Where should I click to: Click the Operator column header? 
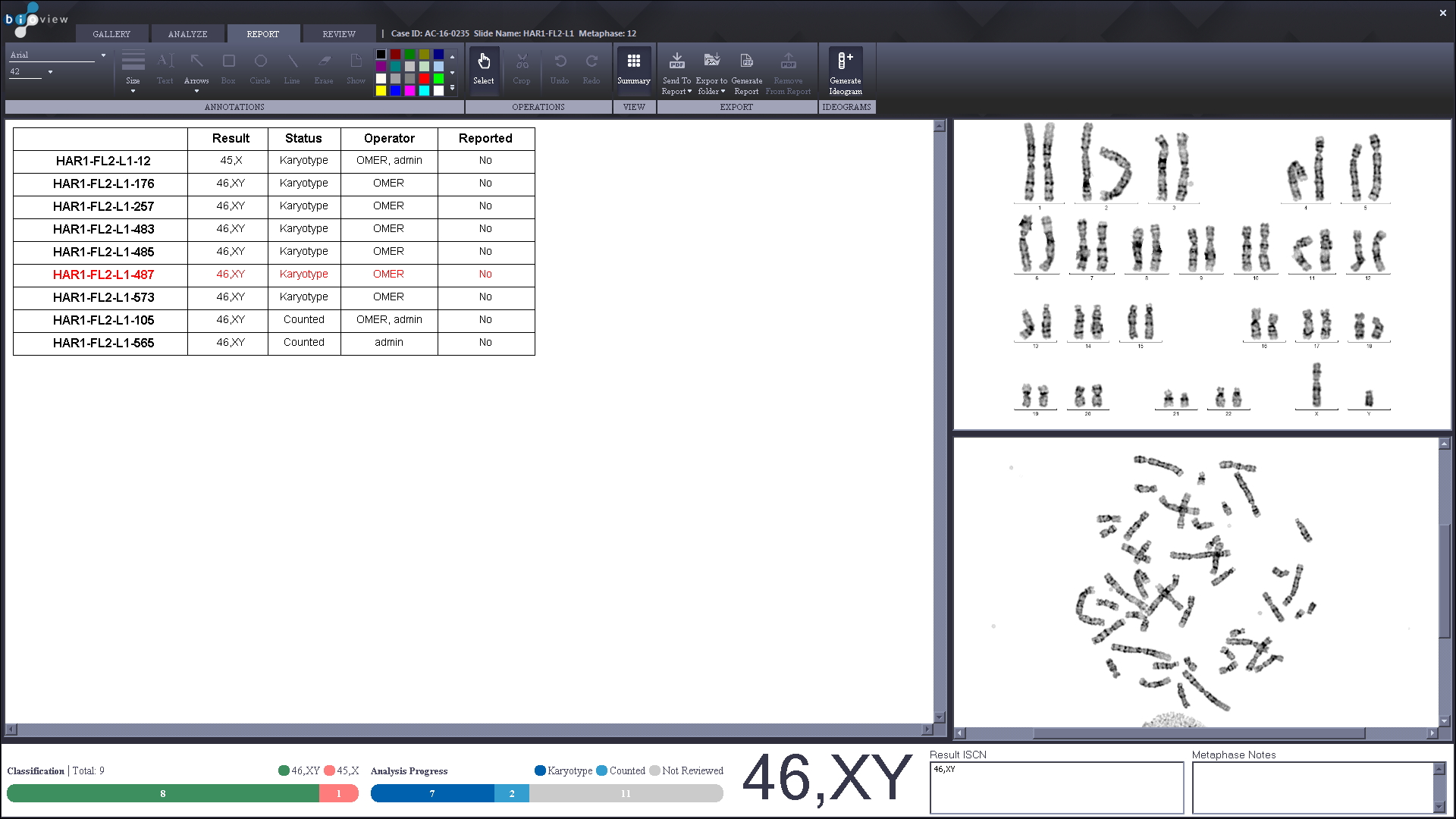389,138
